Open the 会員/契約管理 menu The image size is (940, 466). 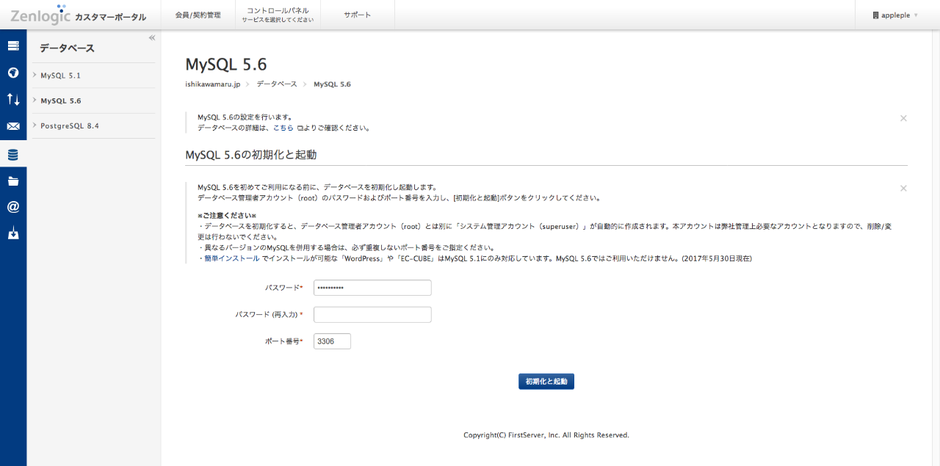coord(197,16)
